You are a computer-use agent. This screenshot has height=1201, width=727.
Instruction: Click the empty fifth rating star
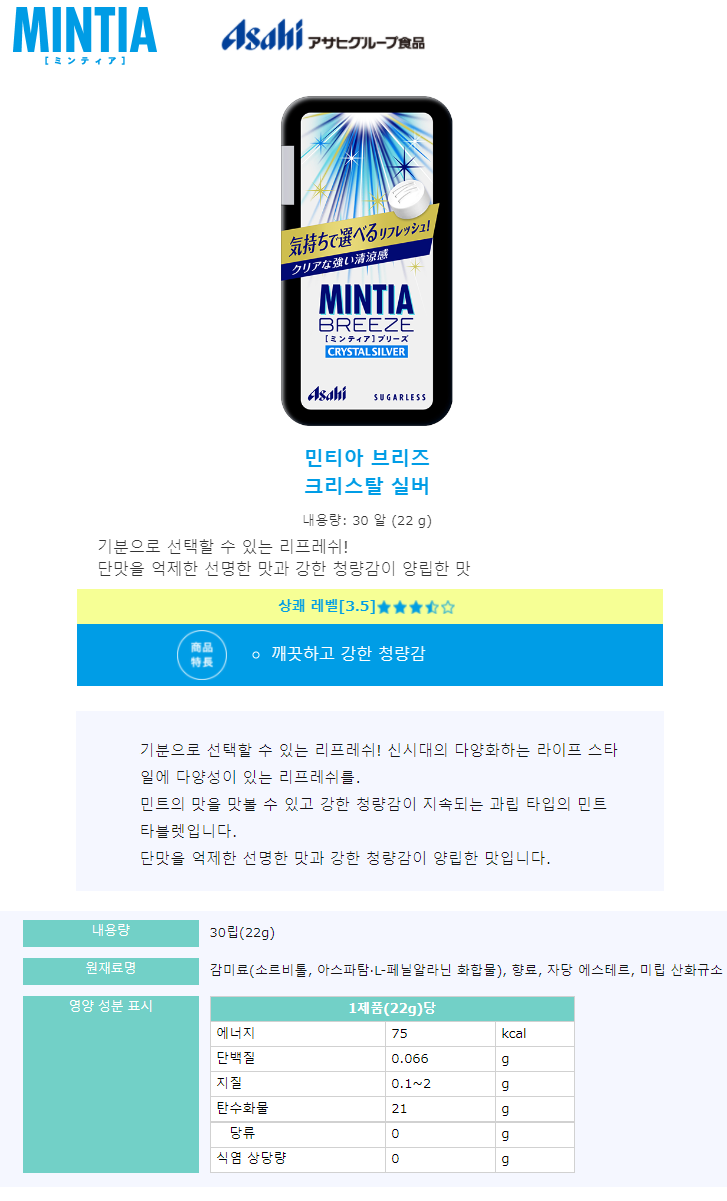[x=448, y=607]
